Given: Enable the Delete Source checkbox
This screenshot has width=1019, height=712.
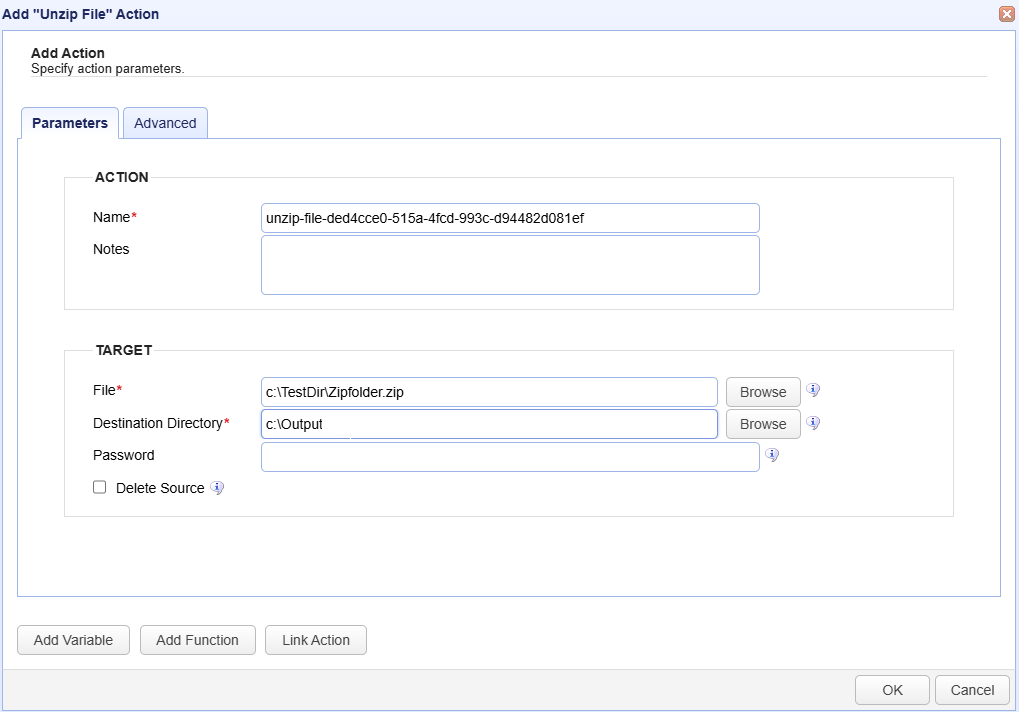Looking at the screenshot, I should 99,488.
